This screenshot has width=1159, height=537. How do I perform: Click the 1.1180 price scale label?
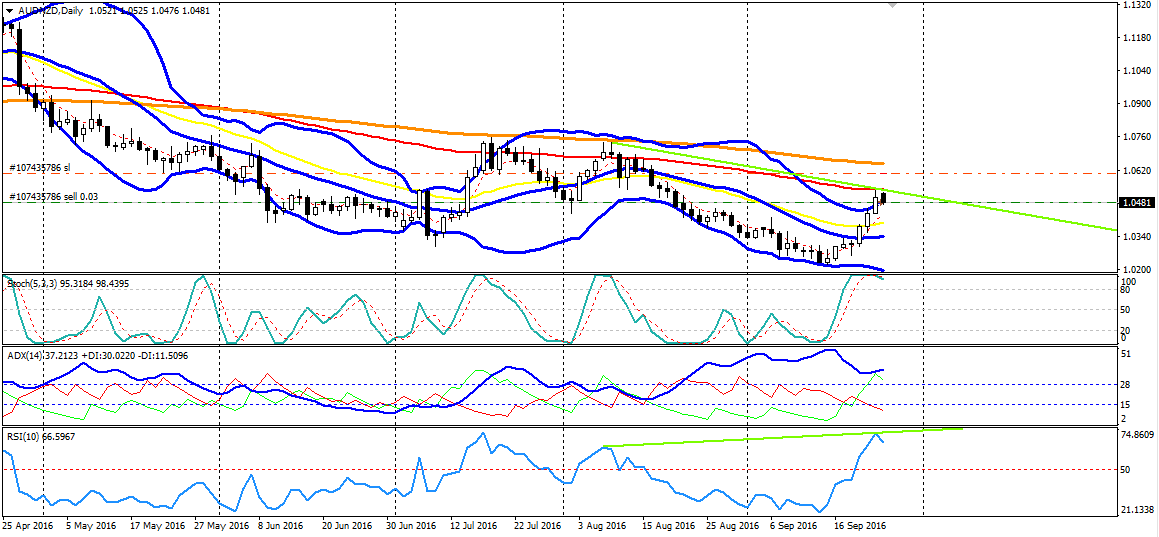tap(1135, 38)
